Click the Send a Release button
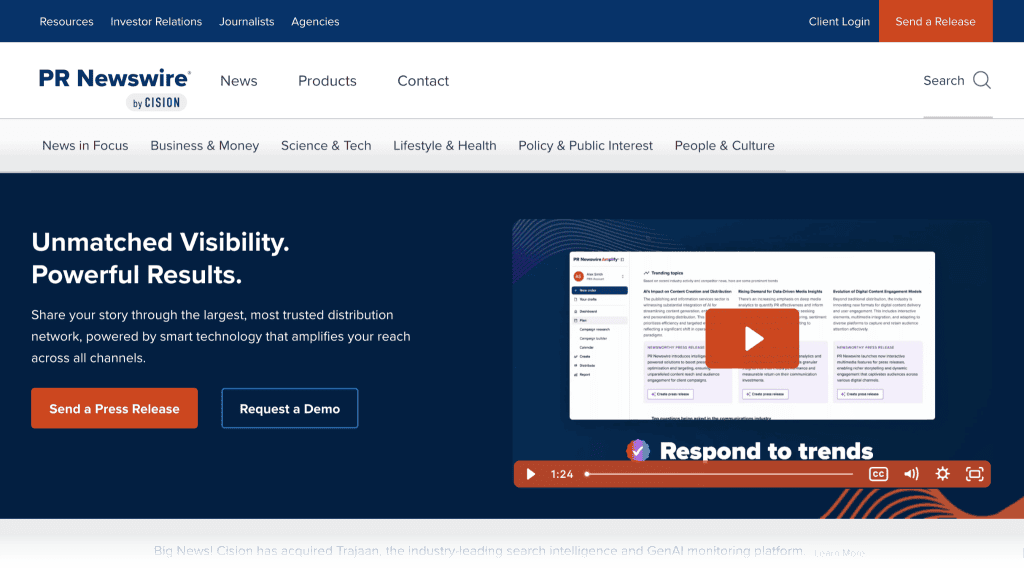The height and width of the screenshot is (568, 1024). tap(935, 21)
